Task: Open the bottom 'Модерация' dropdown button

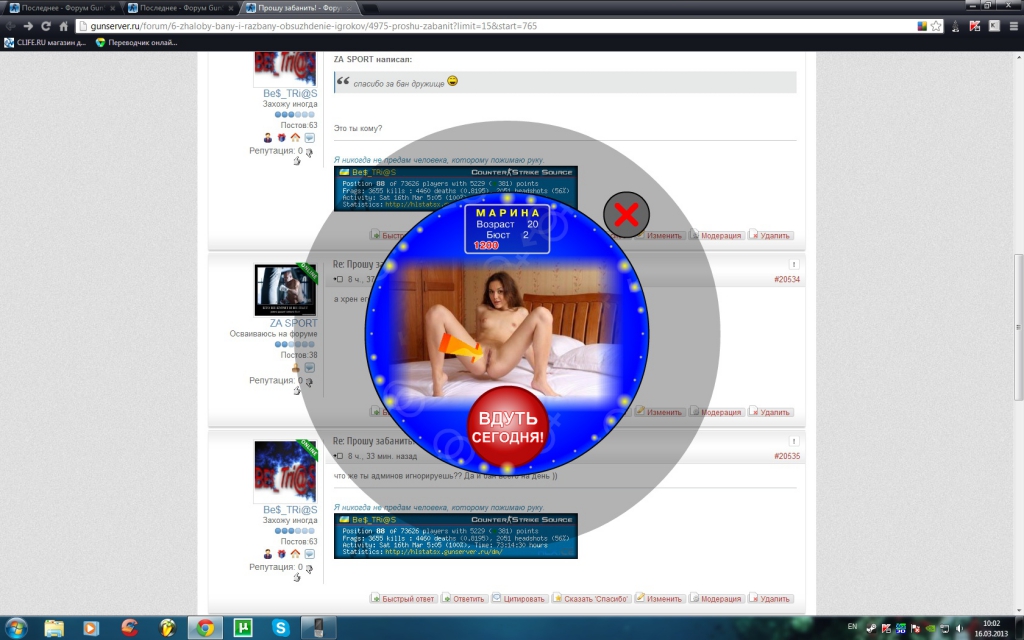Action: [715, 599]
